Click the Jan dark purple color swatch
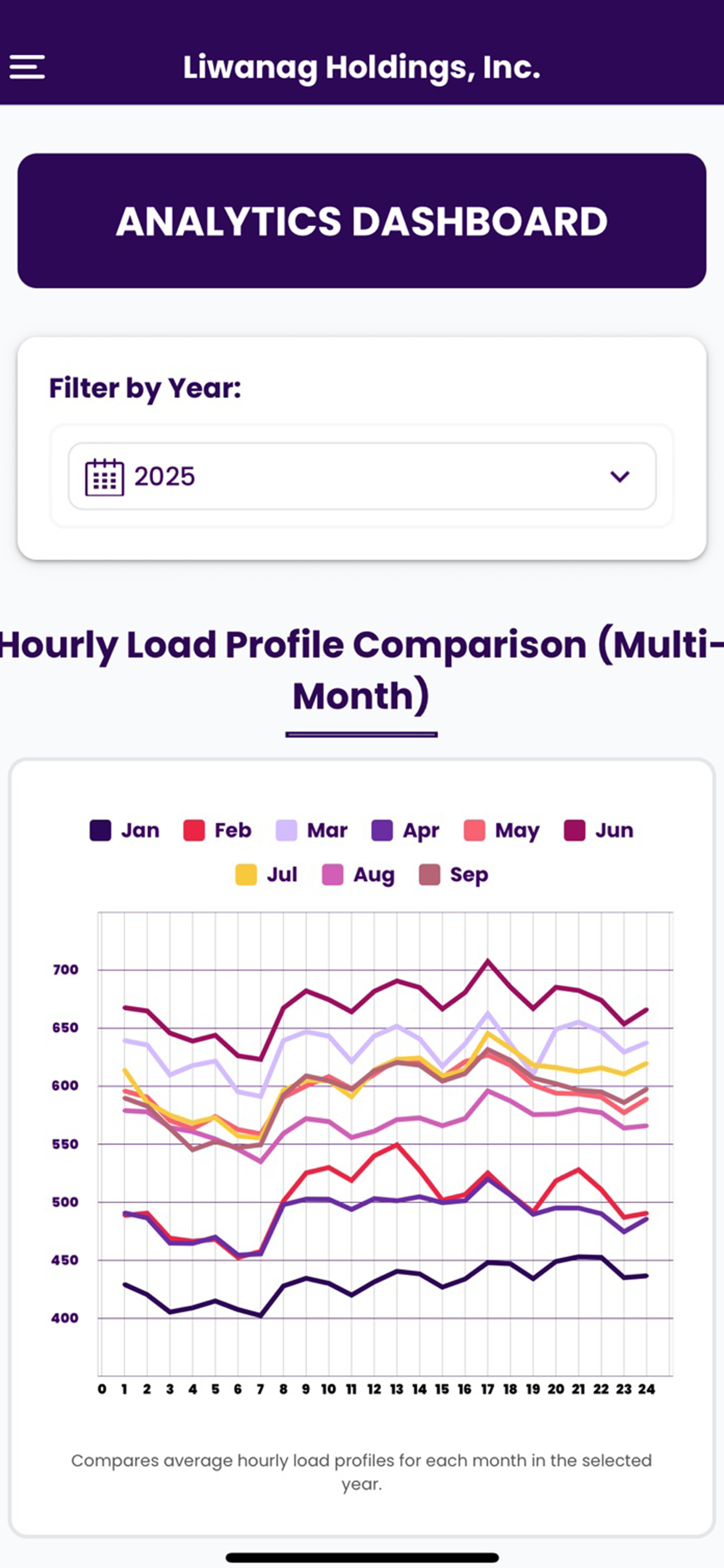This screenshot has height=1568, width=724. (100, 830)
